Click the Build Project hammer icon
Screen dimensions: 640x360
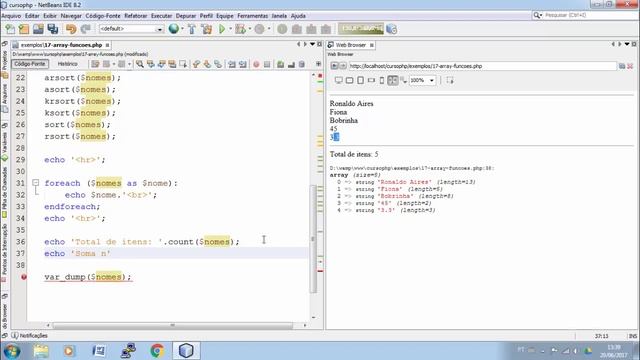(x=191, y=29)
